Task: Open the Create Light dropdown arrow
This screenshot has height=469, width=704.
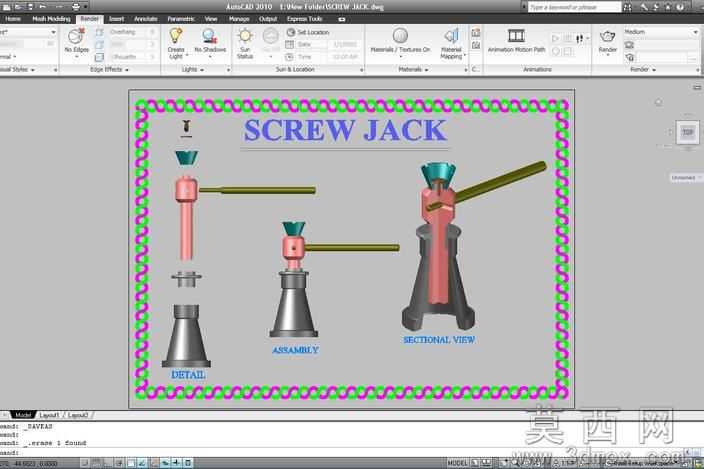Action: (187, 56)
